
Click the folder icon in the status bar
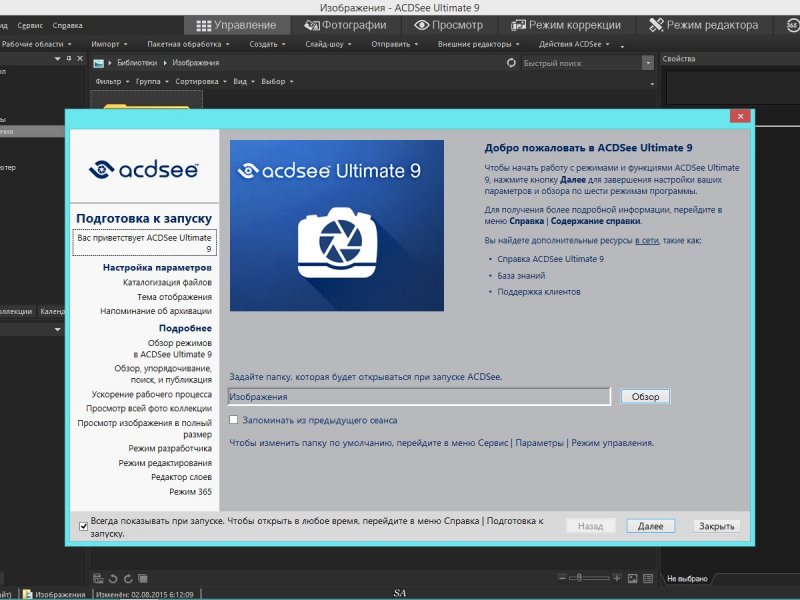[28, 594]
